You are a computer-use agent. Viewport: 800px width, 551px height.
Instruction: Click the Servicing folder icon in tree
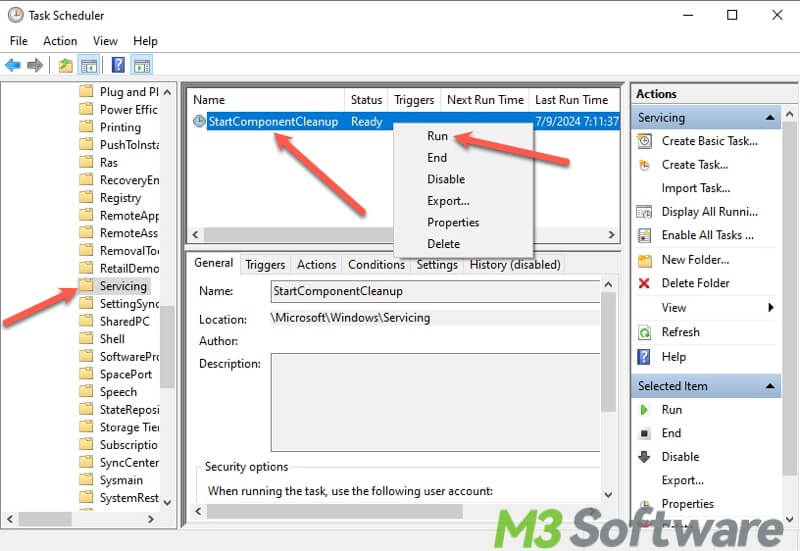[x=86, y=285]
